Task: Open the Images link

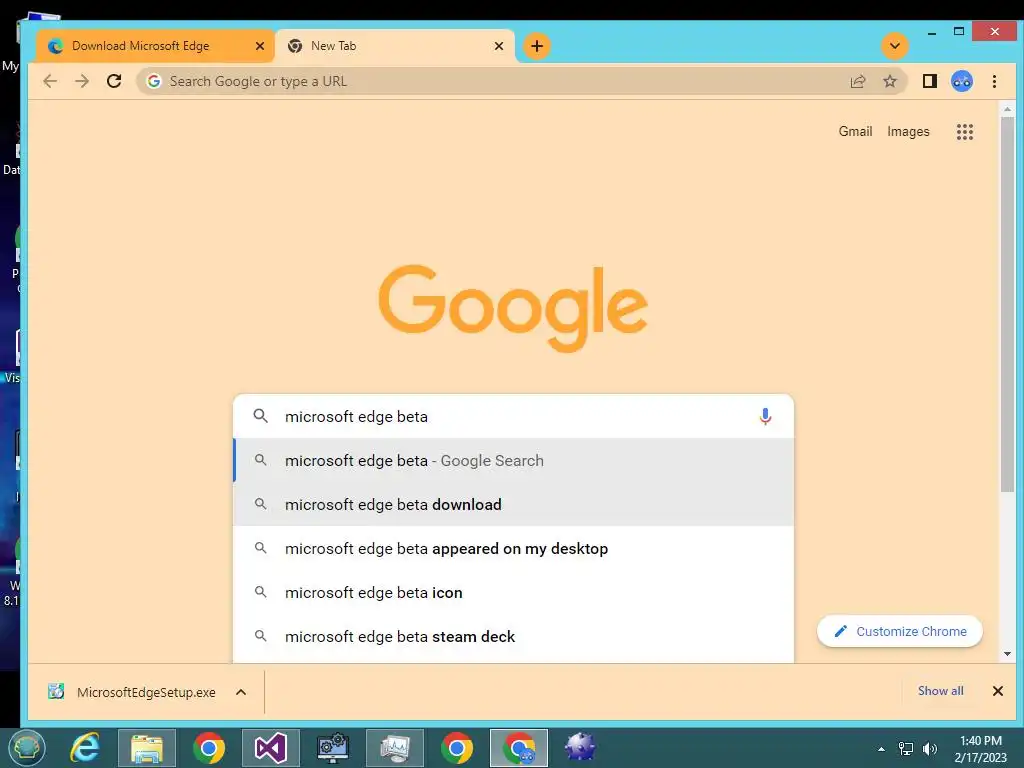Action: pos(908,131)
